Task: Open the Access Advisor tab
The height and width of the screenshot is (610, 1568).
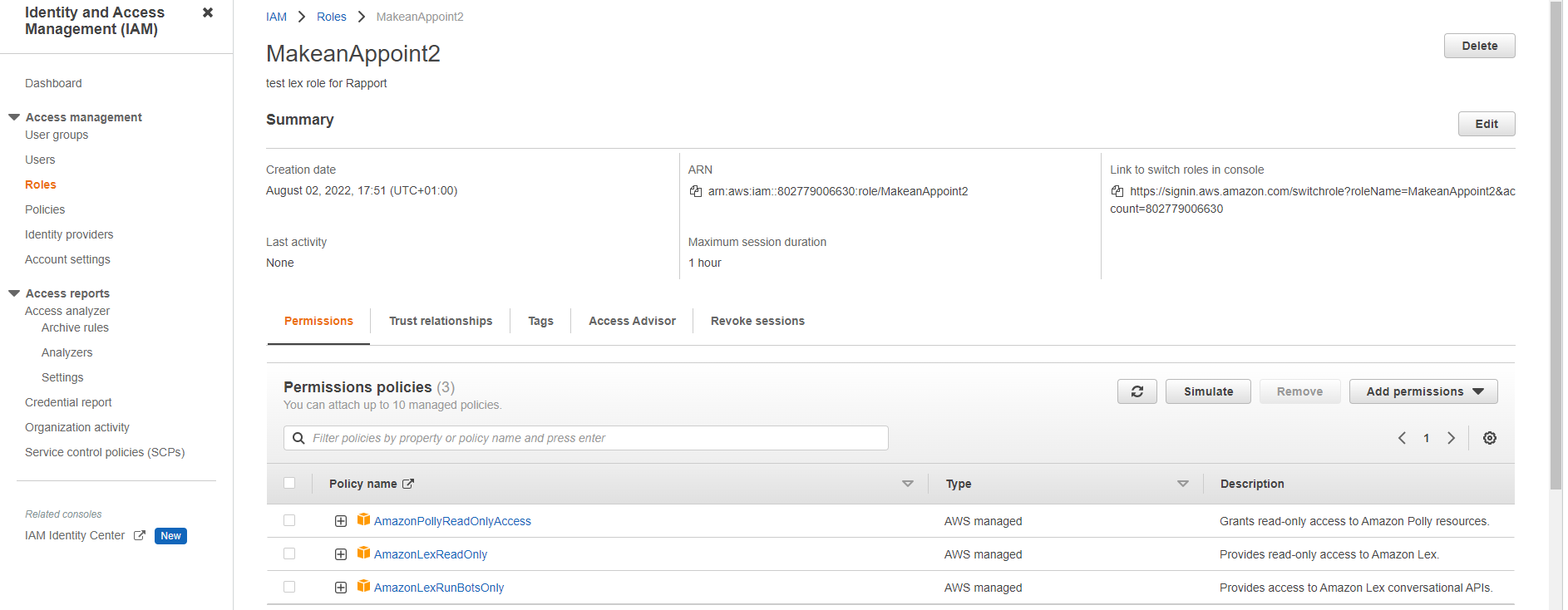Action: point(632,321)
